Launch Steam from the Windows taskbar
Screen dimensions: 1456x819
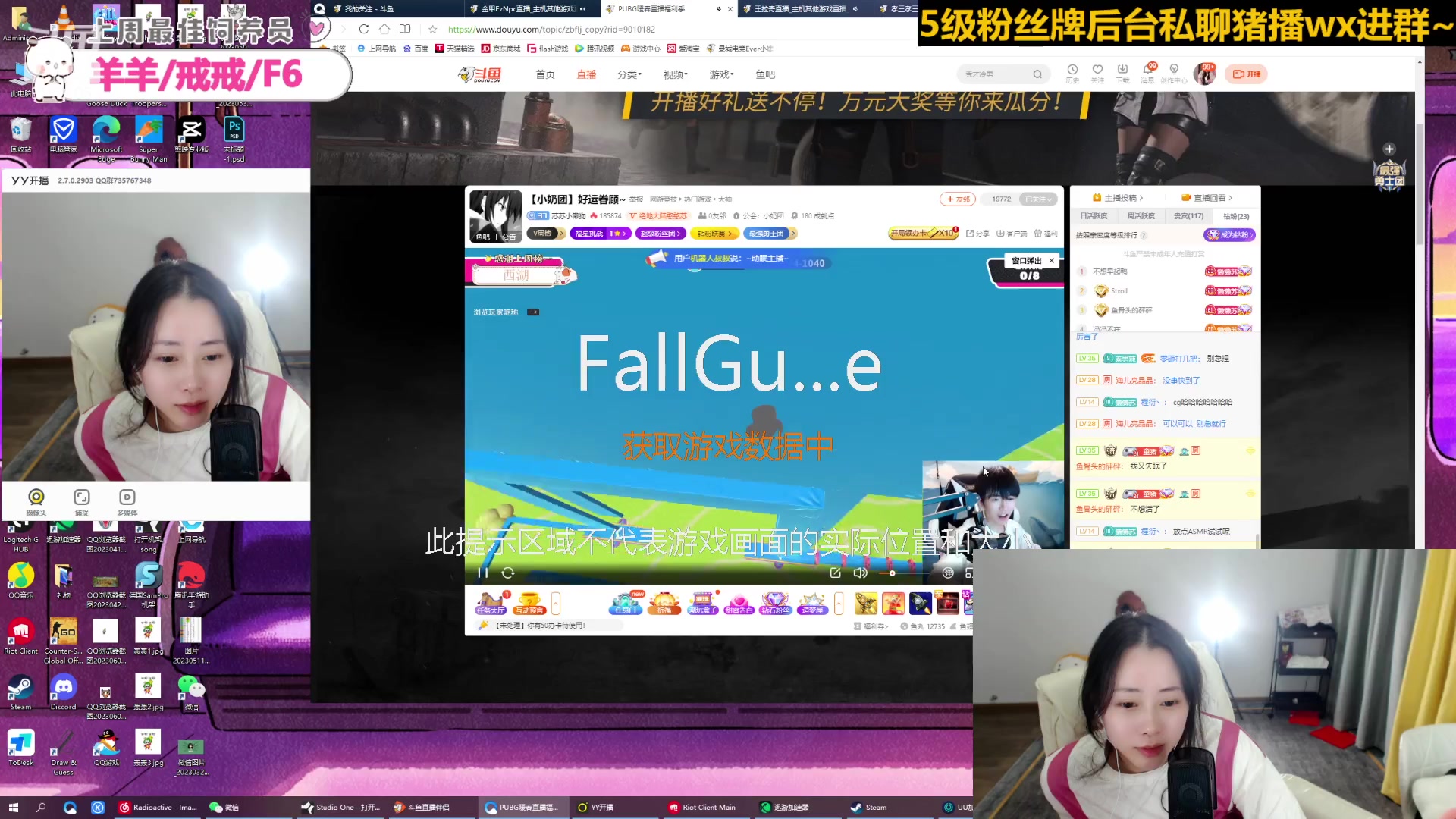(x=869, y=807)
